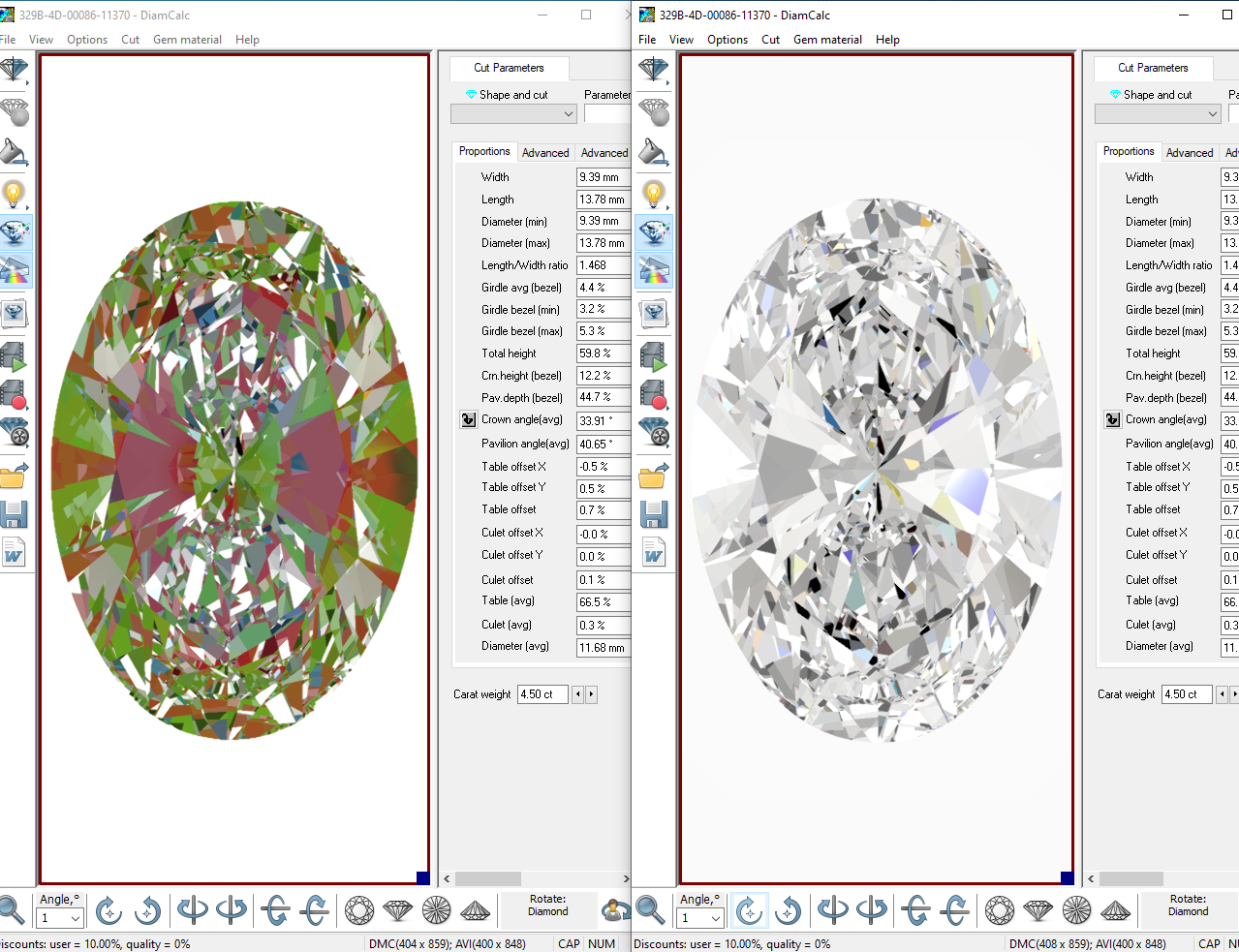
Task: Click gray diamond with sphere icon, left window
Action: pyautogui.click(x=14, y=111)
